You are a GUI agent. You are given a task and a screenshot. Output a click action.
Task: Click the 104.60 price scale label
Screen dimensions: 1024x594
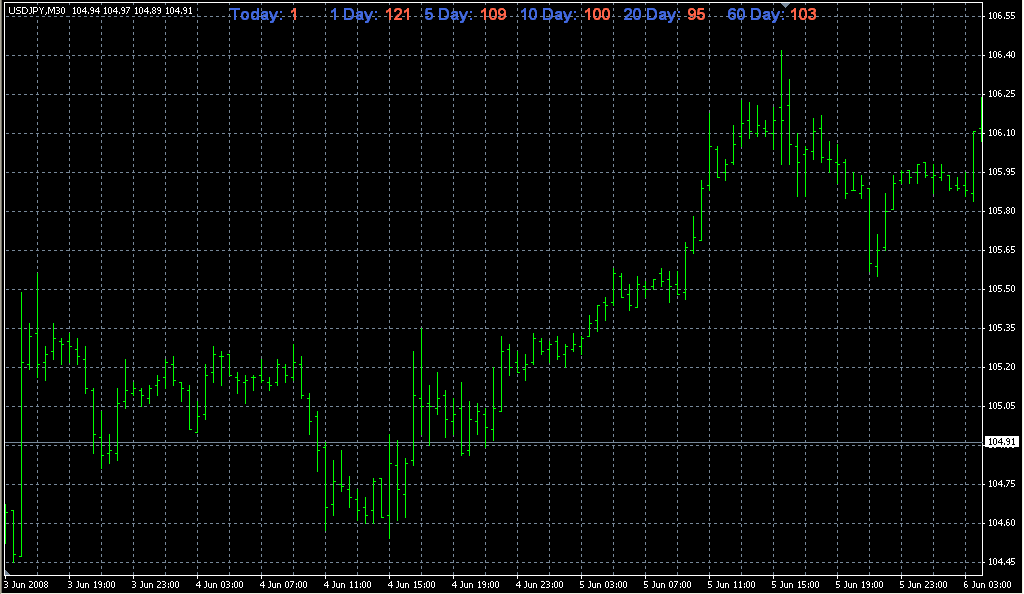click(x=1002, y=523)
